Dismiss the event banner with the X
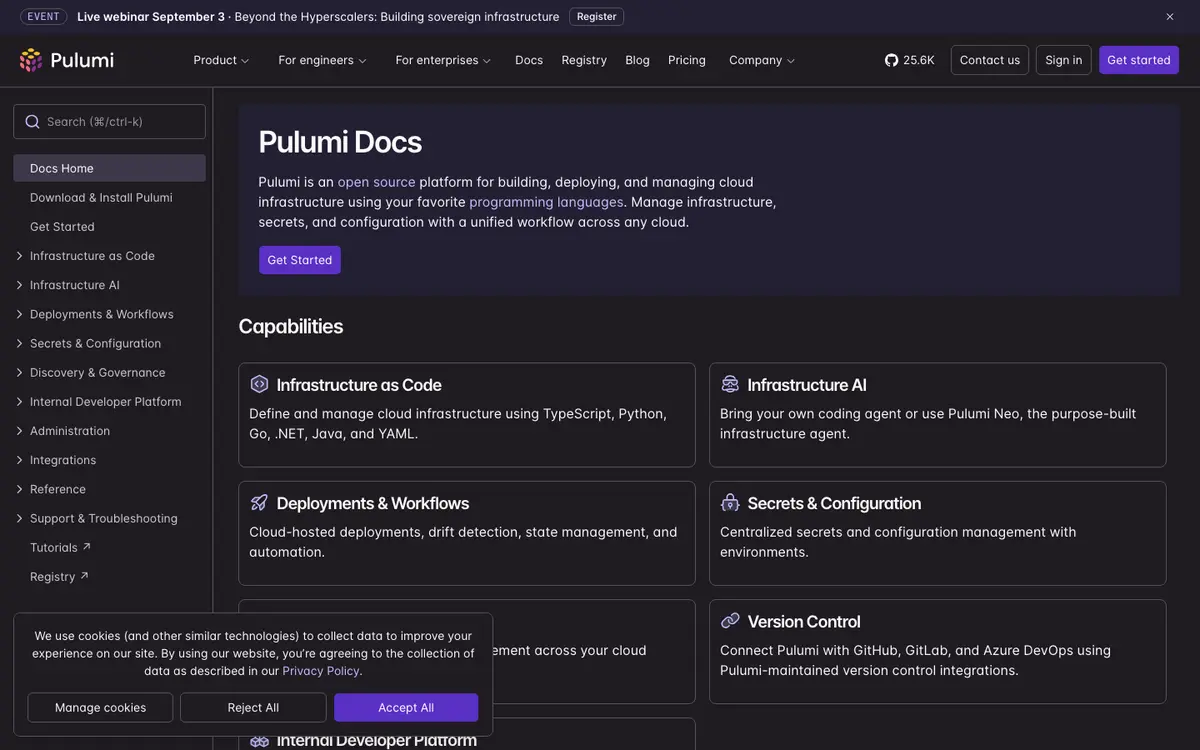 click(1170, 17)
